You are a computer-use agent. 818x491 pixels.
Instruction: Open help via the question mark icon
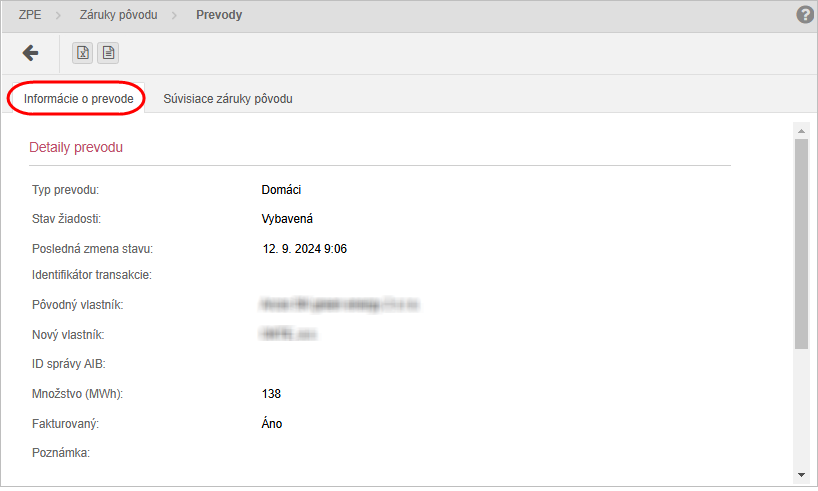805,15
